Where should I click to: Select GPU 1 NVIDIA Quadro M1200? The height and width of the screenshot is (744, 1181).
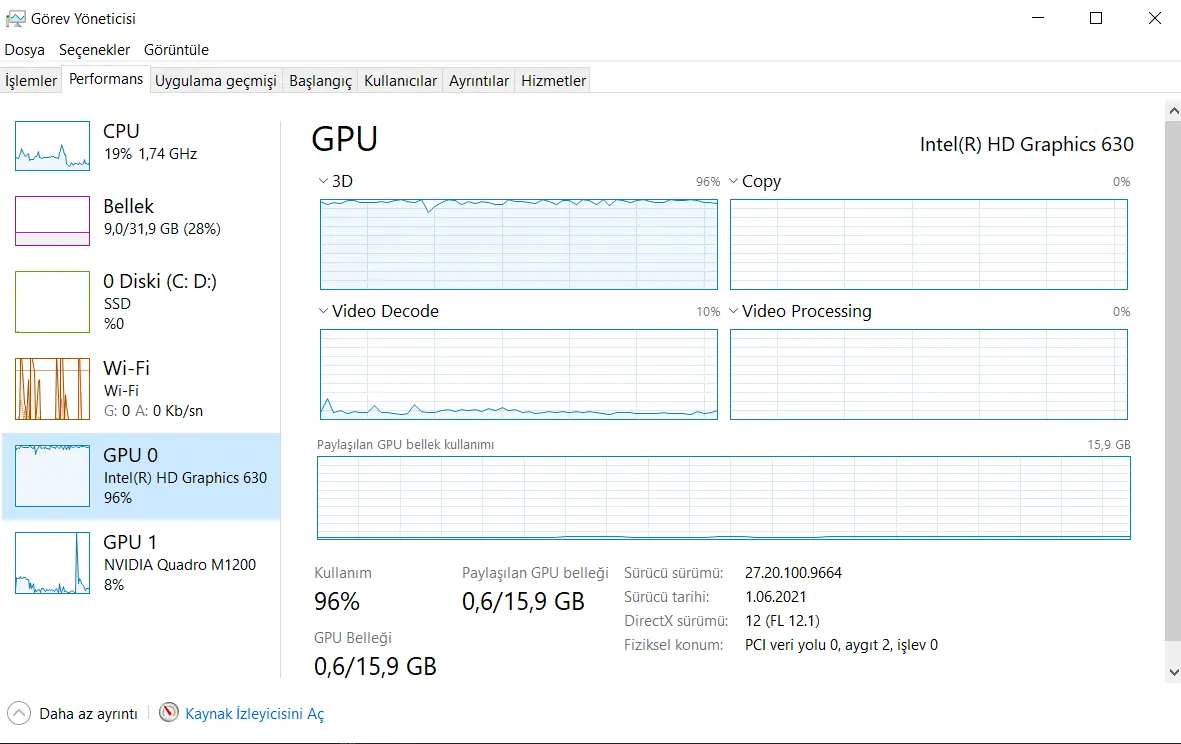[142, 563]
